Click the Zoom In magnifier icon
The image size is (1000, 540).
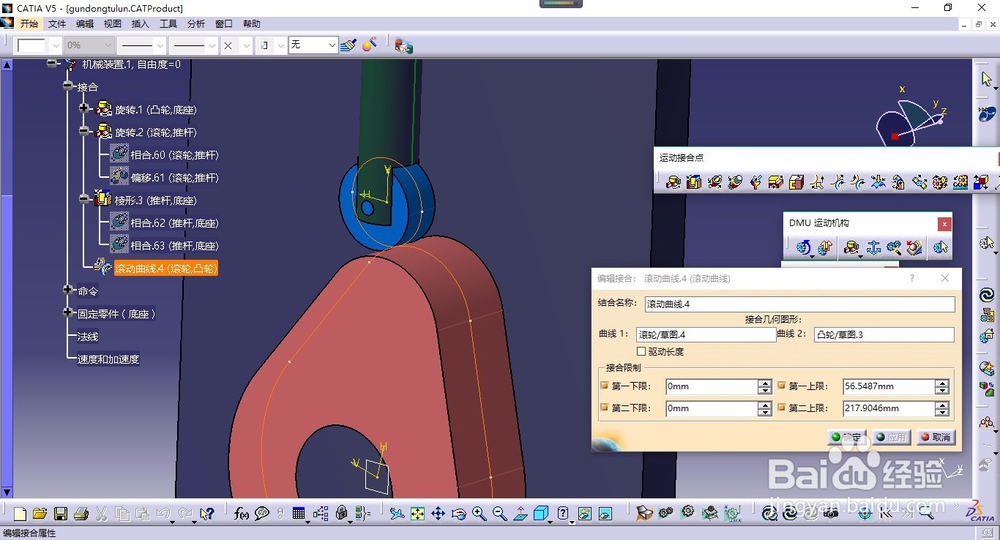click(479, 514)
